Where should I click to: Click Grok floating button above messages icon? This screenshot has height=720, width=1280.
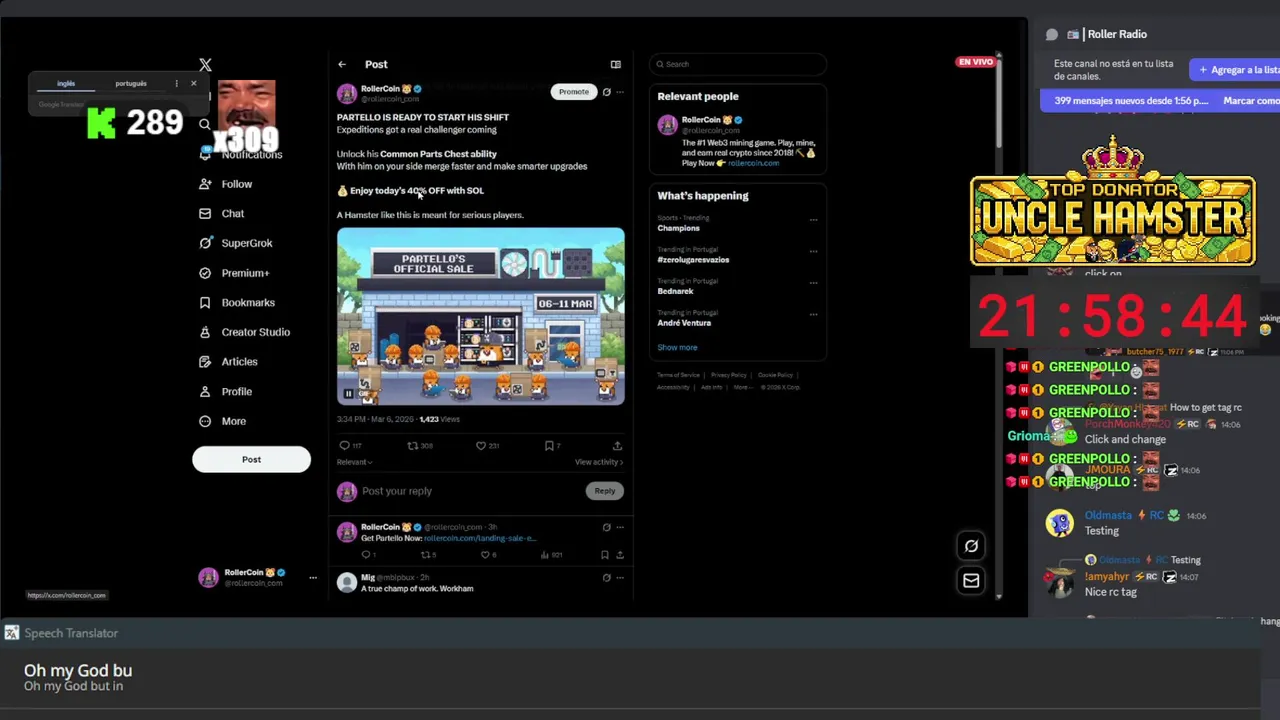pyautogui.click(x=971, y=546)
